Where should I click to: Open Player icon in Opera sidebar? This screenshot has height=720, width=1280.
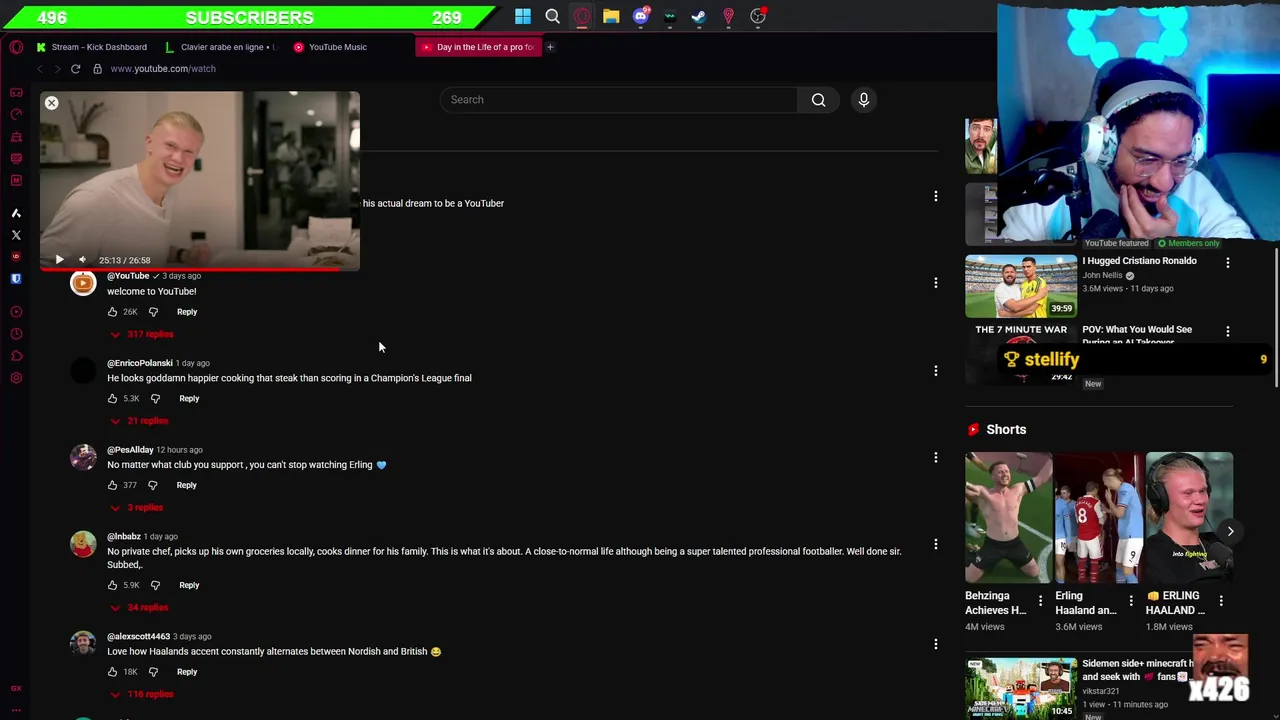pos(16,312)
